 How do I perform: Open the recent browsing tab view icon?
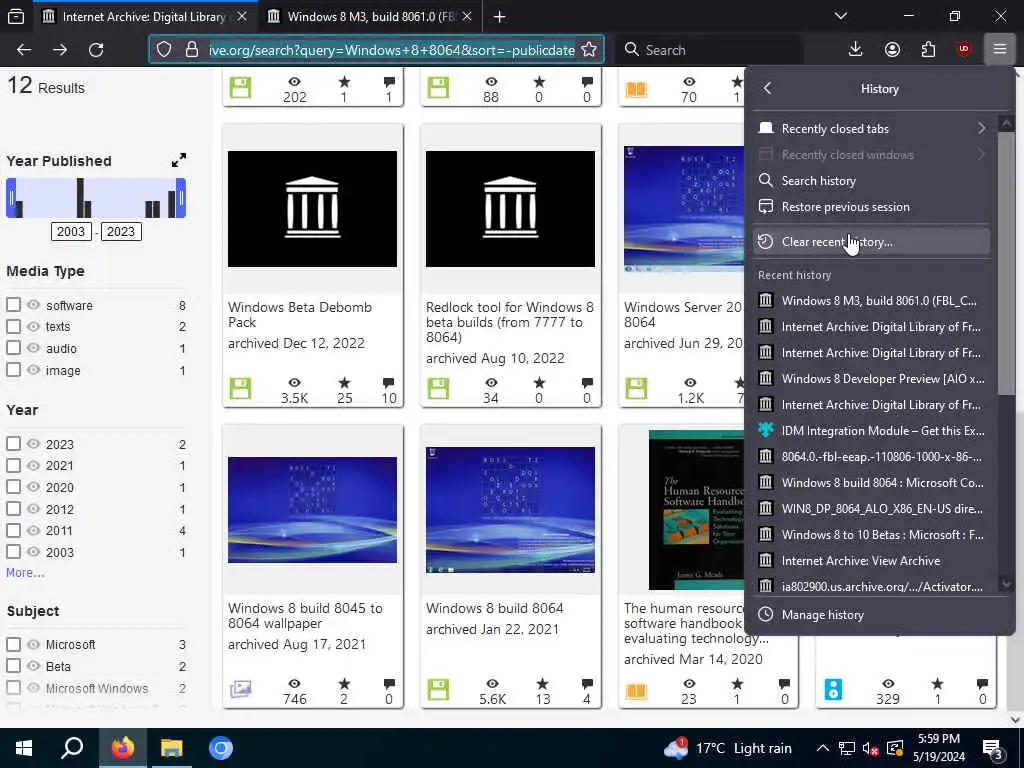click(x=16, y=16)
